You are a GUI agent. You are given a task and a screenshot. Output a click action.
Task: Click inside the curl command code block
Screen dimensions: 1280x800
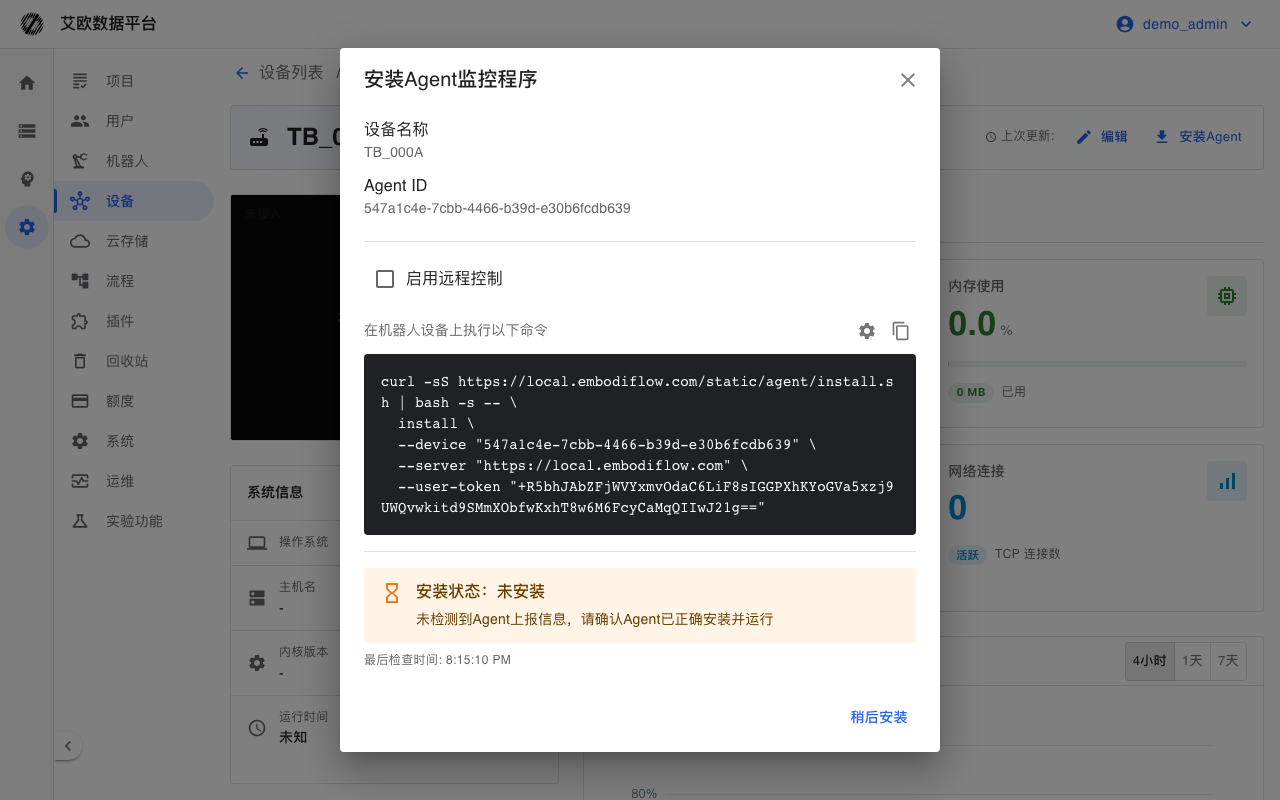640,444
